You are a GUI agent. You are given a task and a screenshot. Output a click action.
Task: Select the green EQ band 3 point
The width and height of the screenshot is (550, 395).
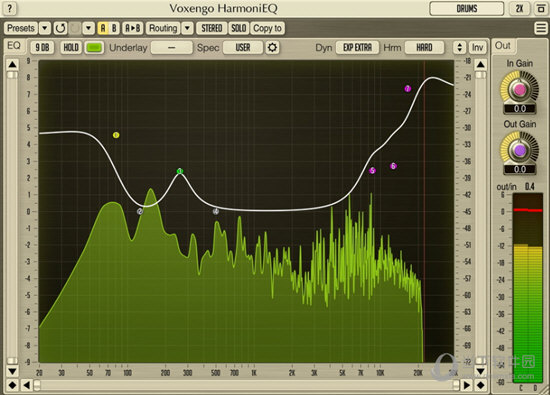(180, 171)
